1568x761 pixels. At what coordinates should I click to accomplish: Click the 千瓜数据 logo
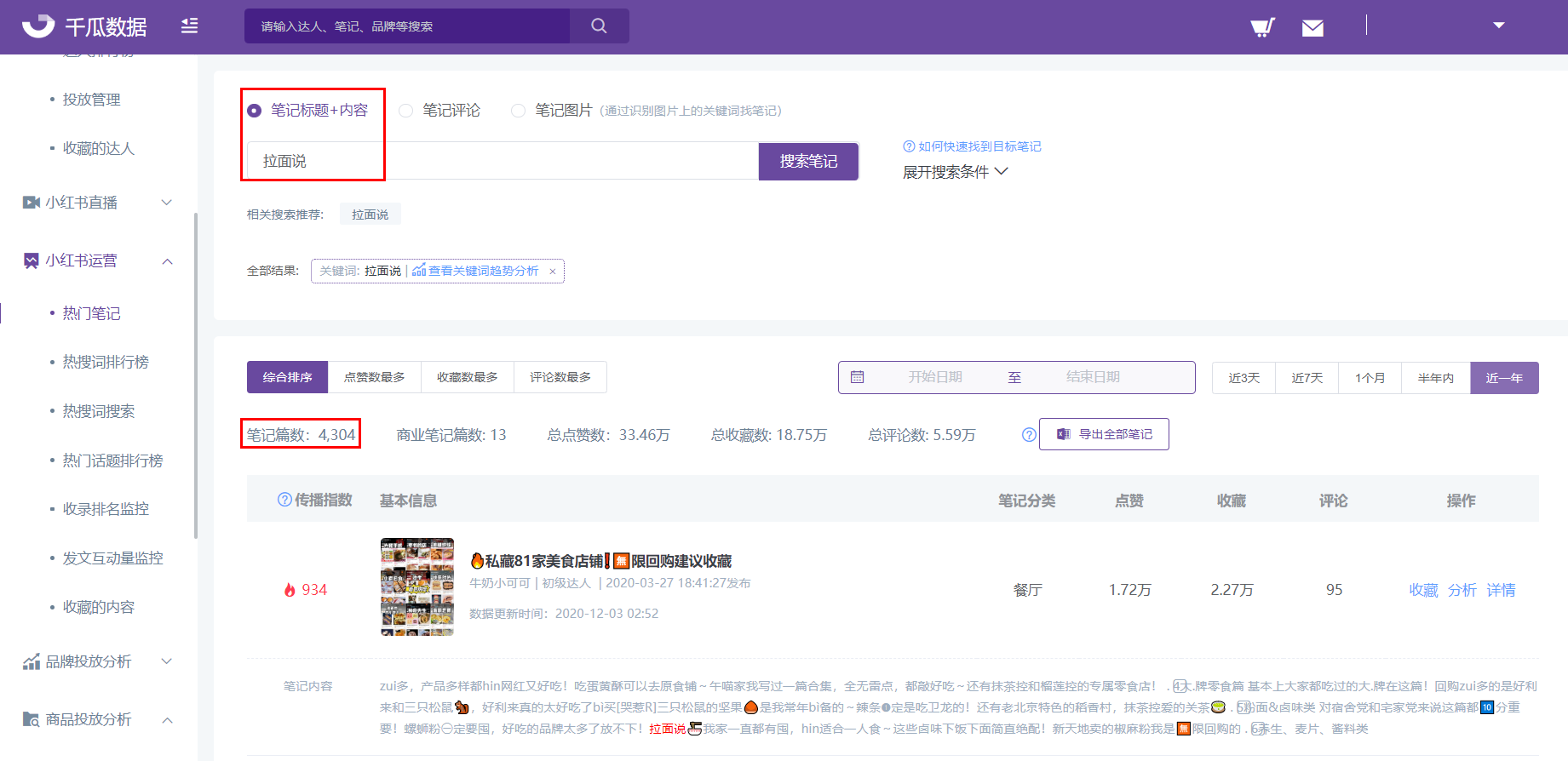pos(84,26)
